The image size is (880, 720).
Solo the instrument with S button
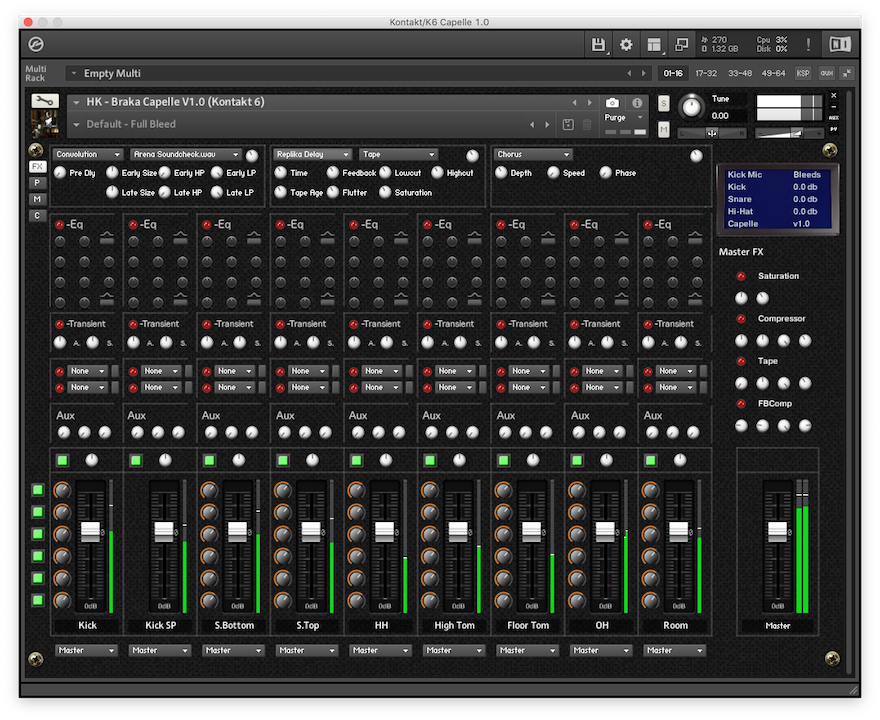point(663,103)
